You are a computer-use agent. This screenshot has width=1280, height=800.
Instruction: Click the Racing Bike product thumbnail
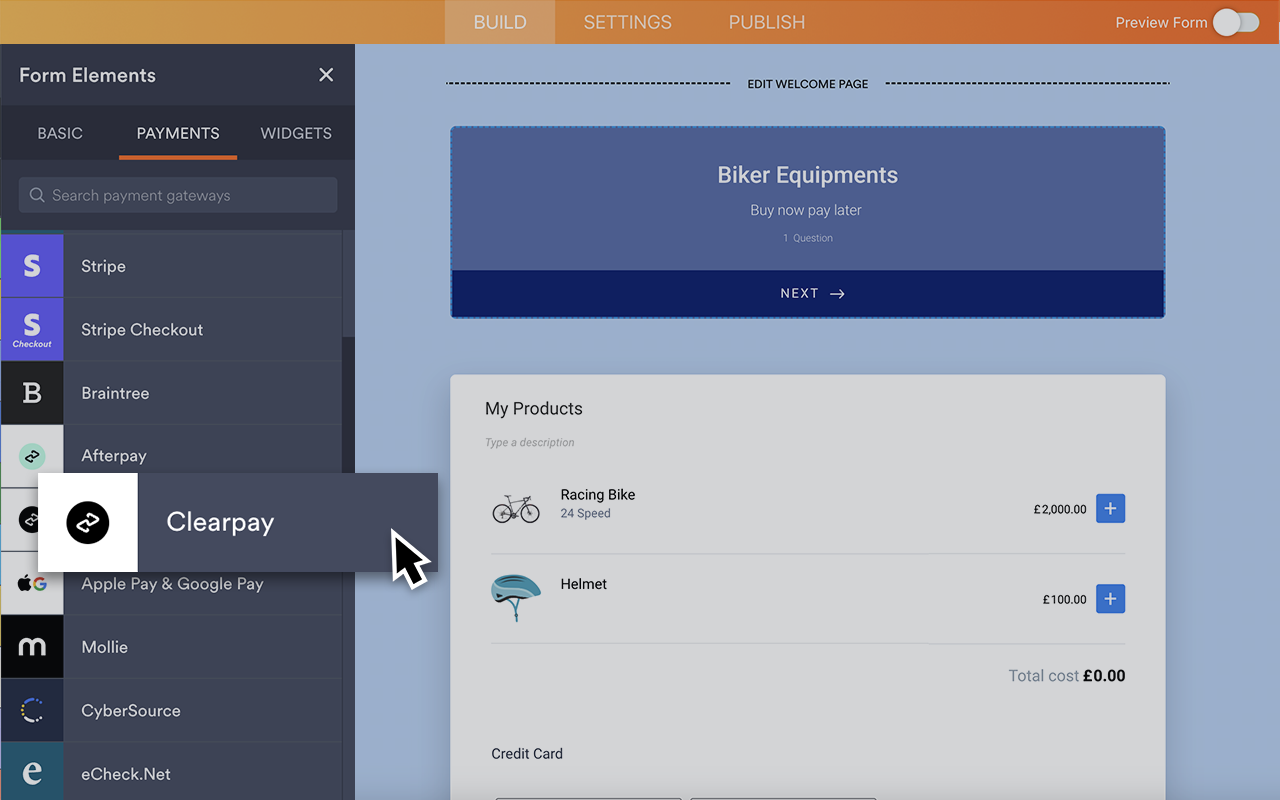coord(516,508)
